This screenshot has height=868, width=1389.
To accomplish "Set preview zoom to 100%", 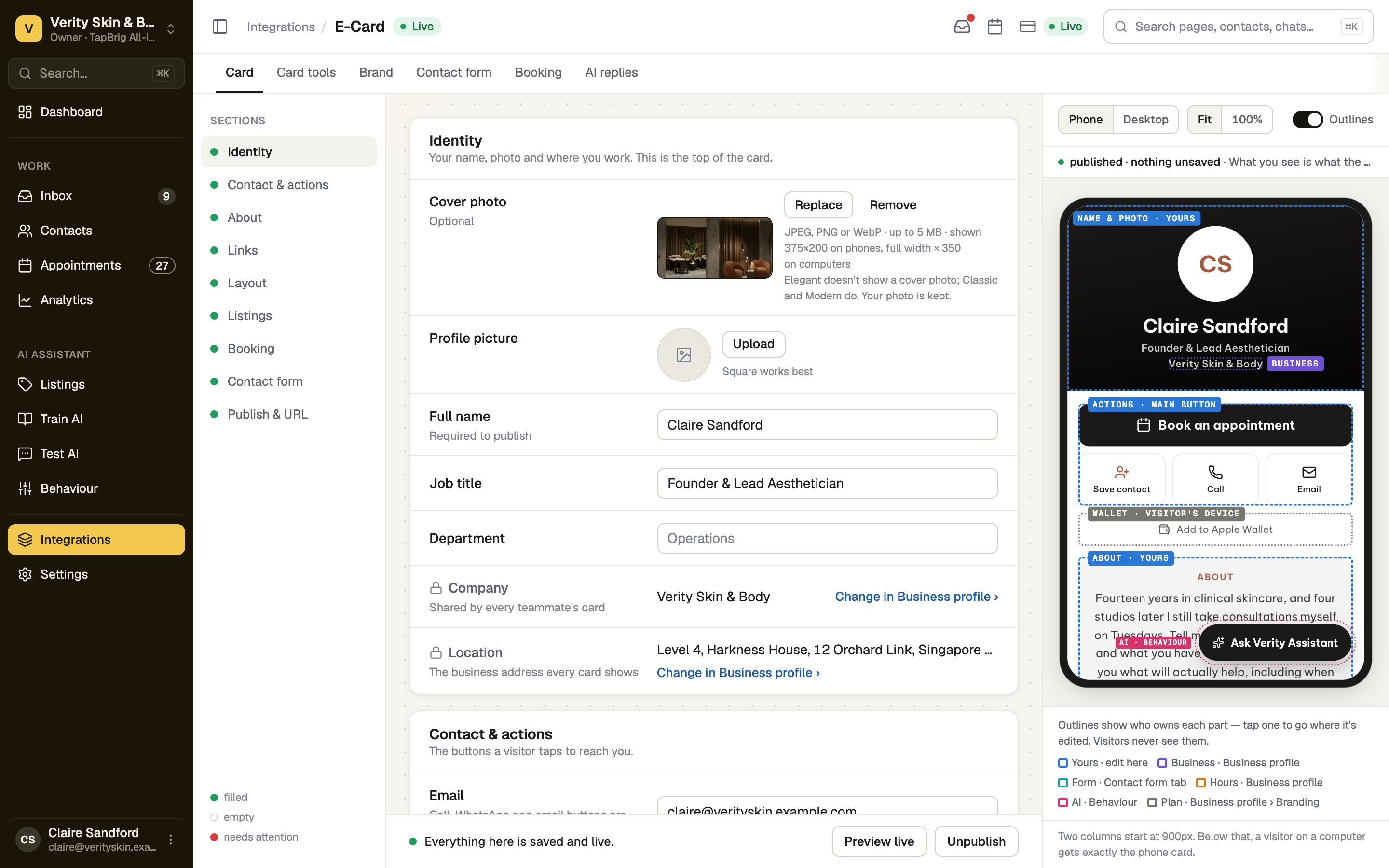I will click(1247, 120).
